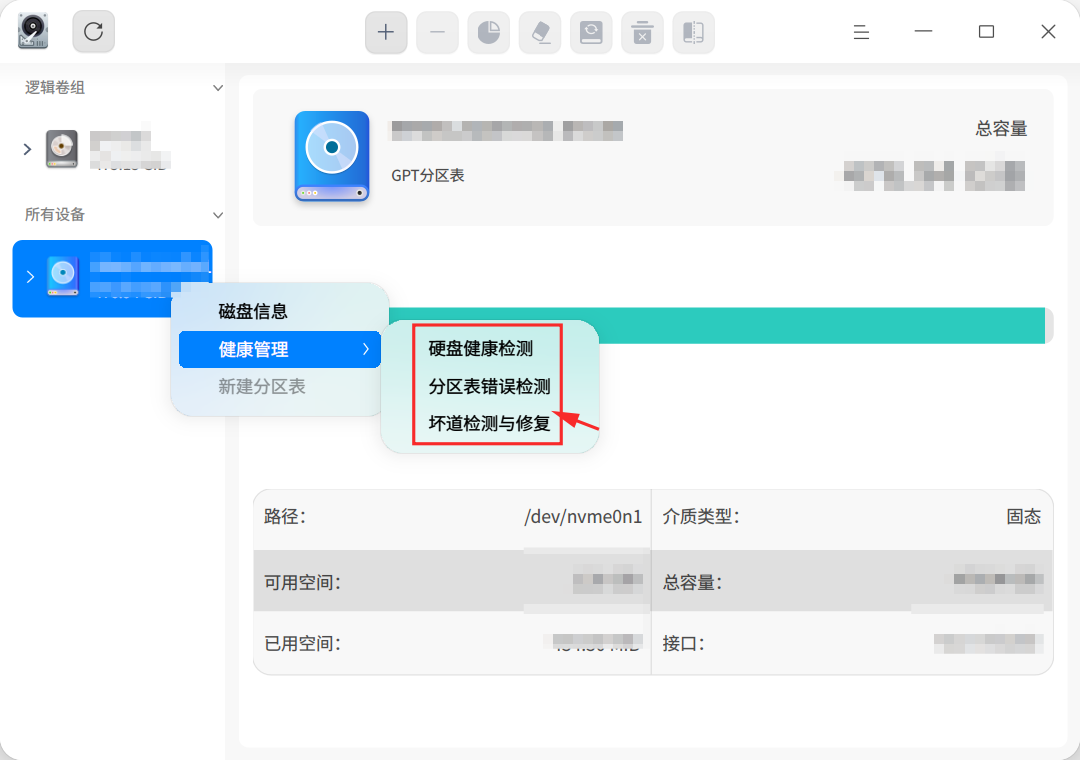Click the eraser (wipe/format) toolbar icon
Image resolution: width=1080 pixels, height=760 pixels.
point(540,32)
